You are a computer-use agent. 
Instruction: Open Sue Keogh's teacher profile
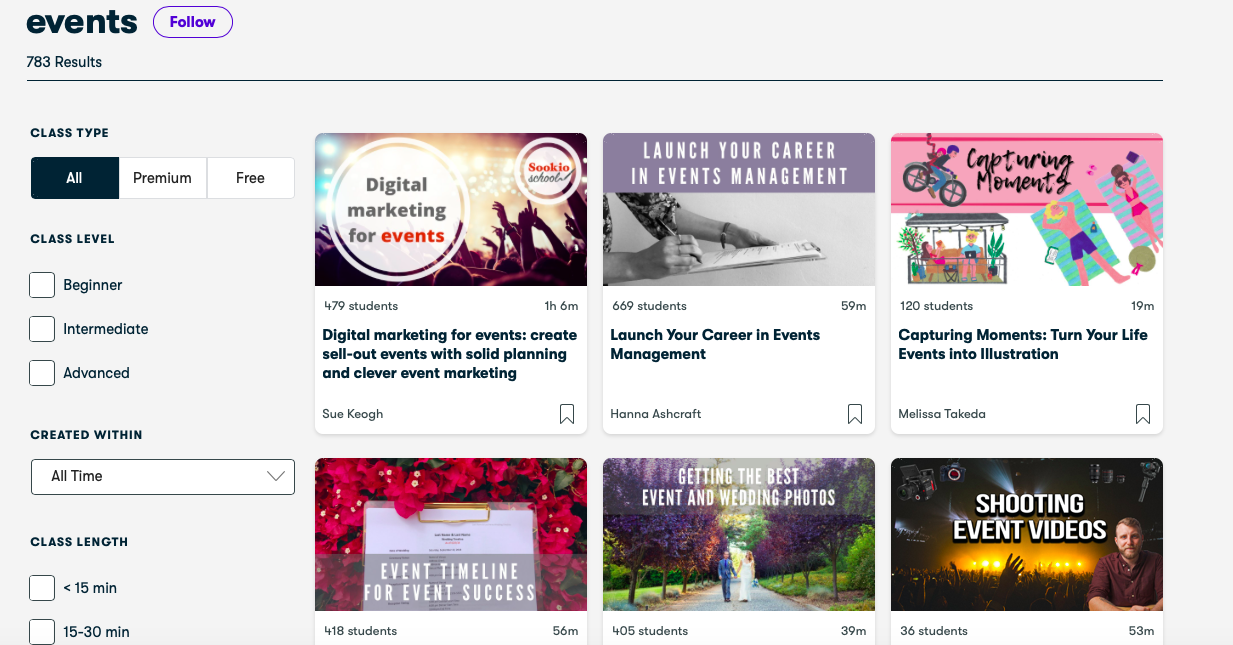[x=353, y=414]
